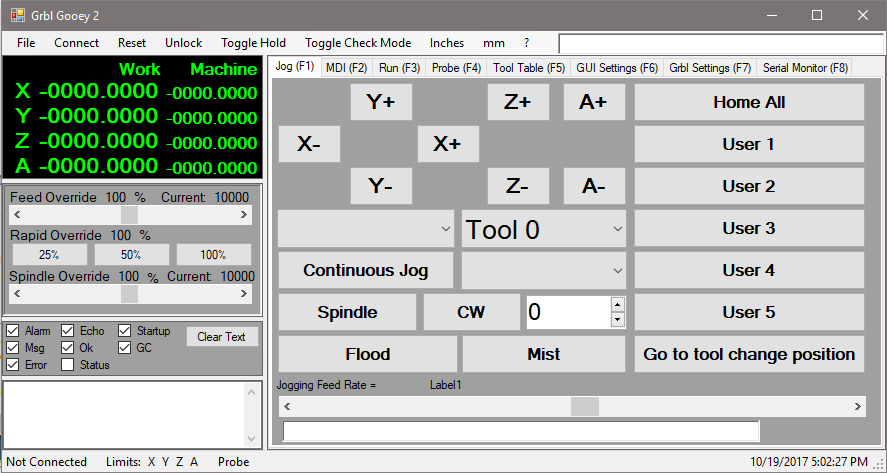Click the CW spindle direction button
This screenshot has height=473, width=887.
tap(471, 312)
